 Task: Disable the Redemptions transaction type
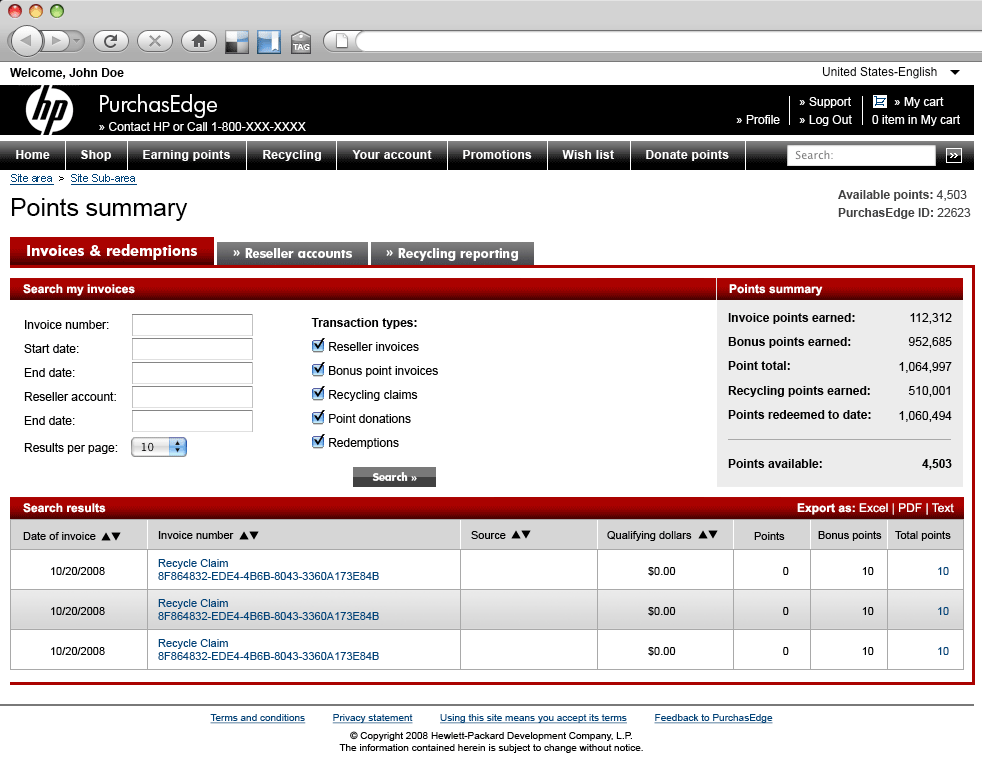318,442
